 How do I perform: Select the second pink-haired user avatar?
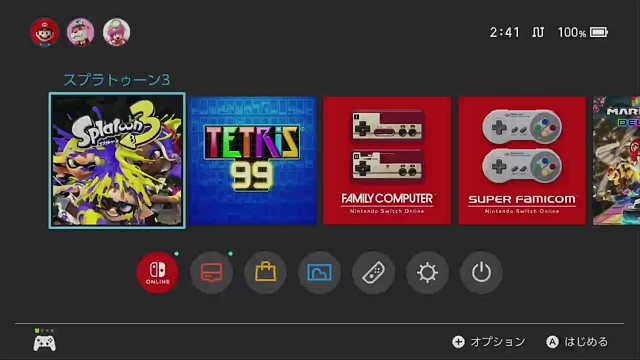80,32
